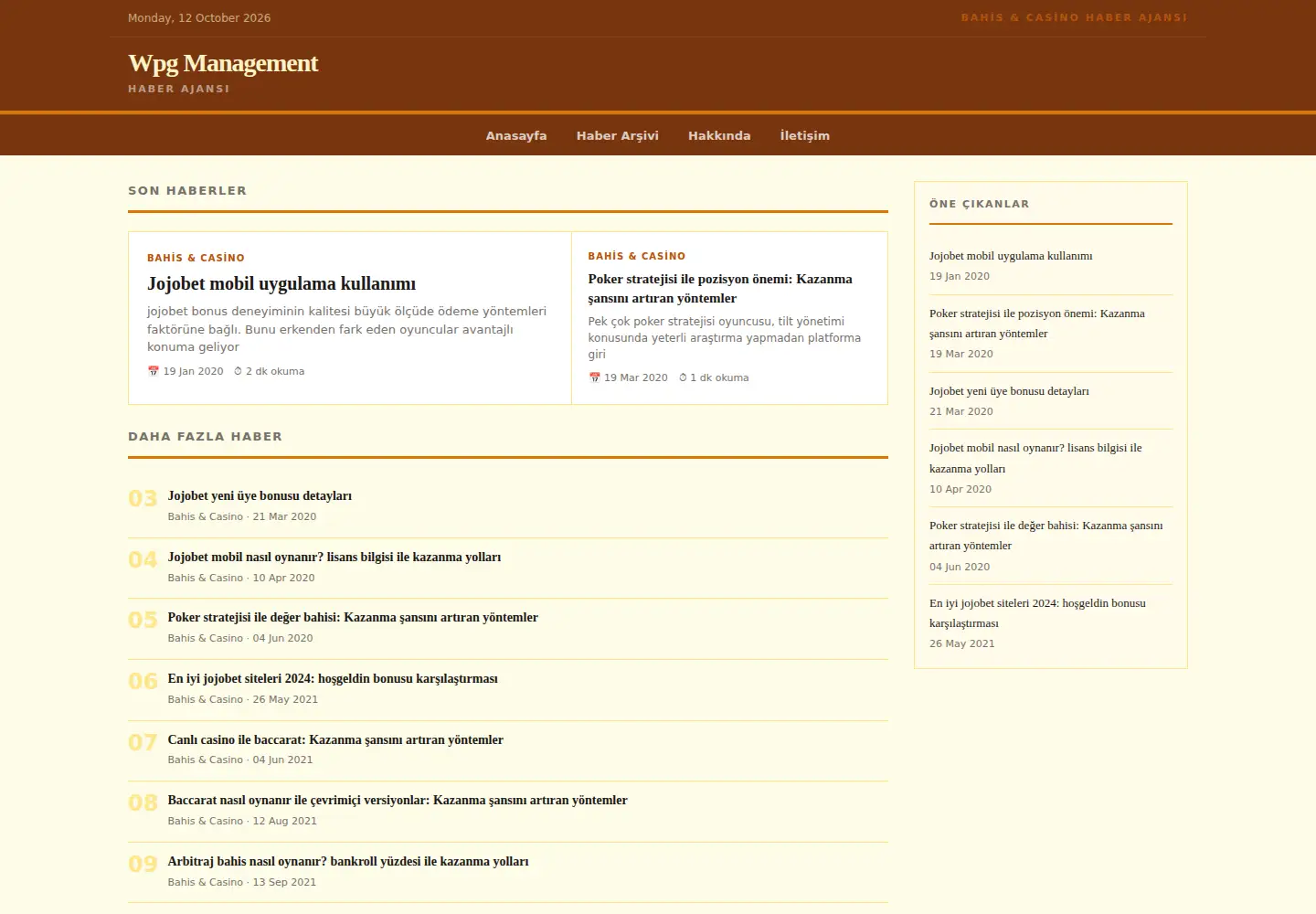Open item 04 Jojobet mobil nasıl oynanır article
The image size is (1316, 914).
pos(334,558)
